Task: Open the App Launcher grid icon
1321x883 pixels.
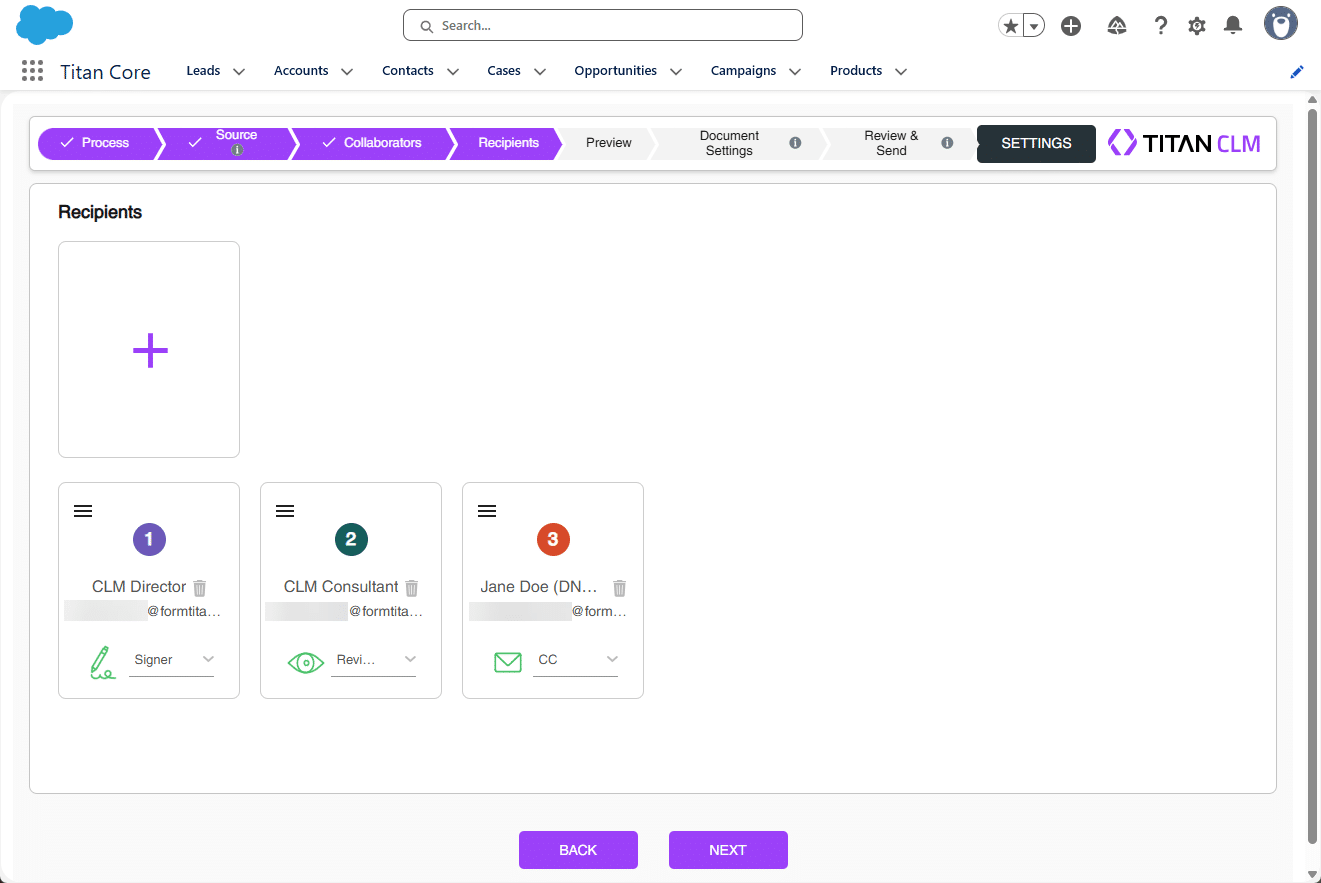Action: click(x=32, y=71)
